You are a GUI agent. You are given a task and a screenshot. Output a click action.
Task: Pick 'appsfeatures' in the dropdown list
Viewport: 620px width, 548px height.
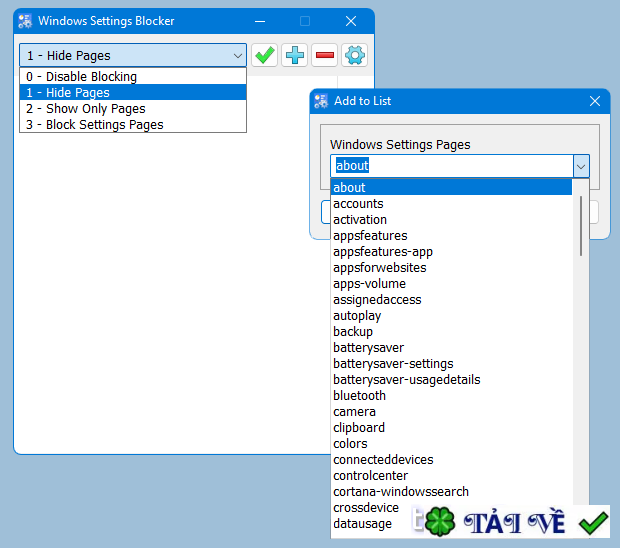tap(451, 236)
